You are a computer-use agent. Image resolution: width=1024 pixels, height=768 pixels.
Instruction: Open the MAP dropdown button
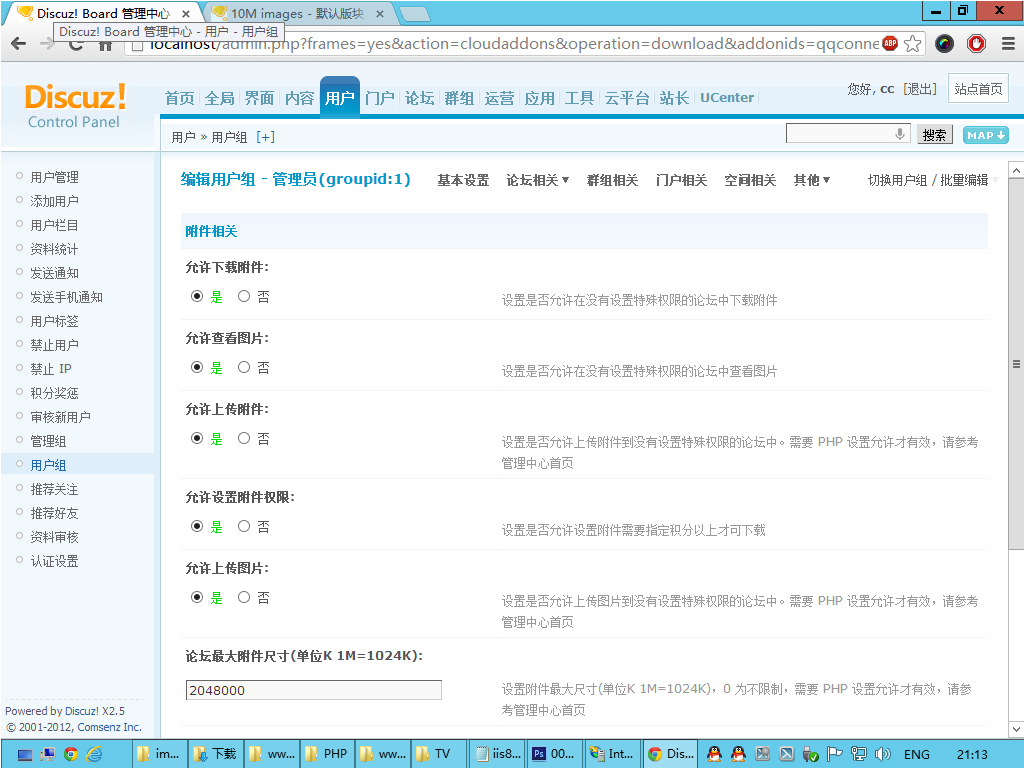(x=985, y=135)
